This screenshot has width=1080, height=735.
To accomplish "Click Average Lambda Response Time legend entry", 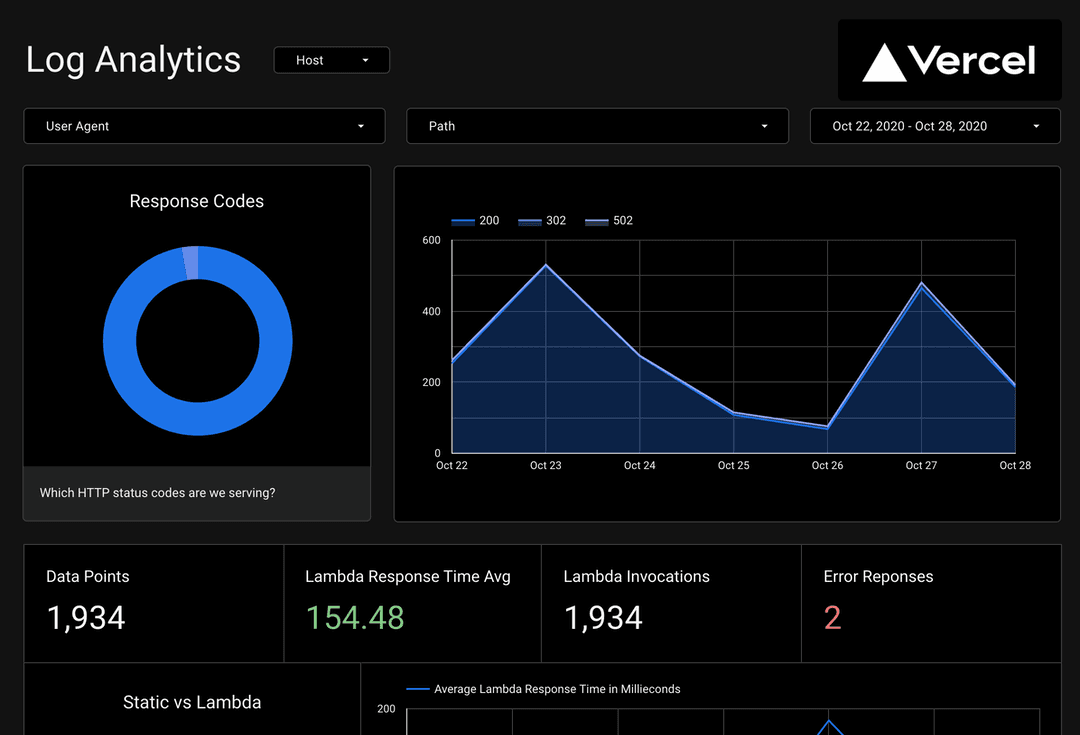I will click(x=543, y=689).
